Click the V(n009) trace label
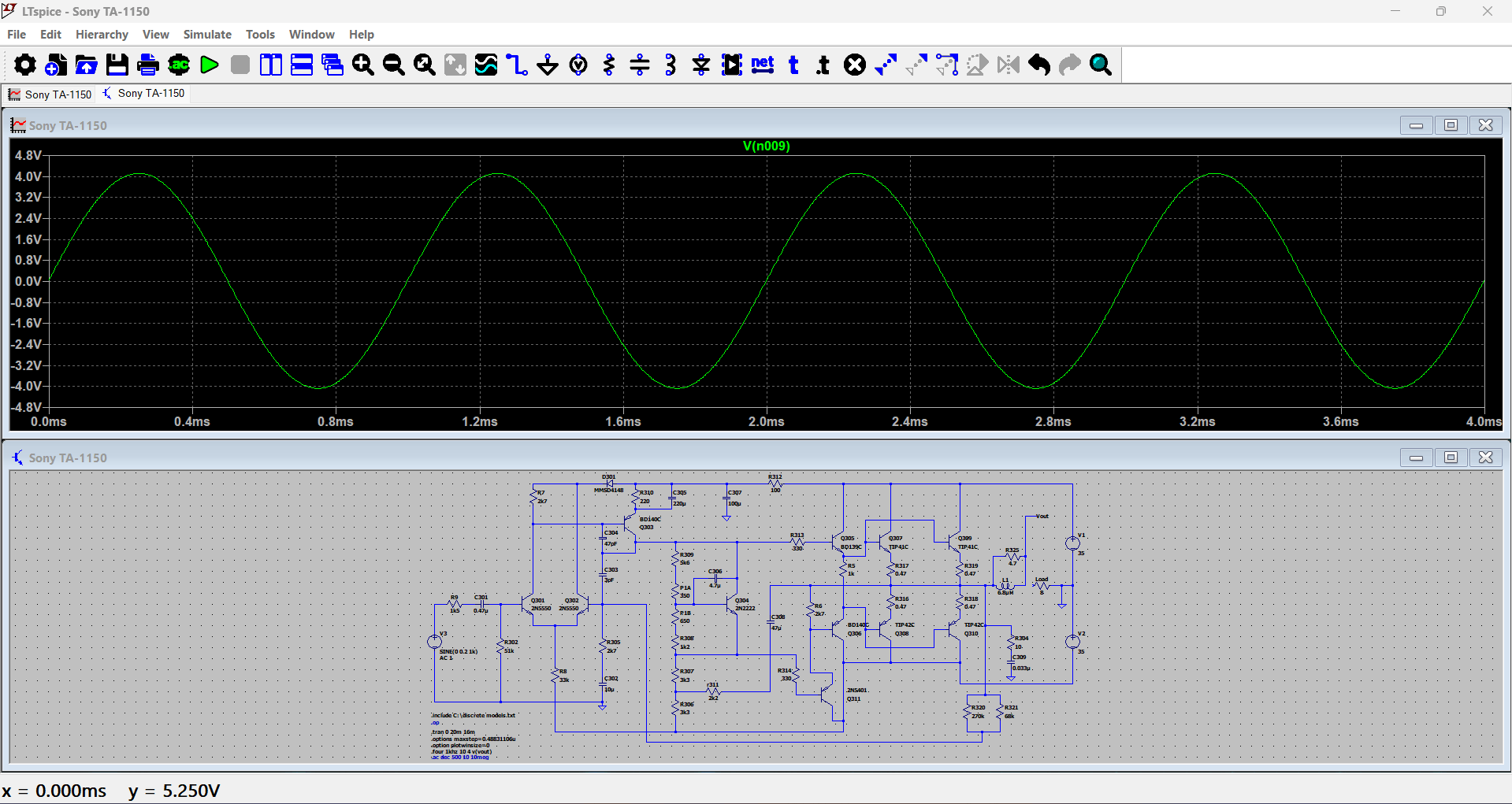The width and height of the screenshot is (1512, 804). [x=766, y=146]
